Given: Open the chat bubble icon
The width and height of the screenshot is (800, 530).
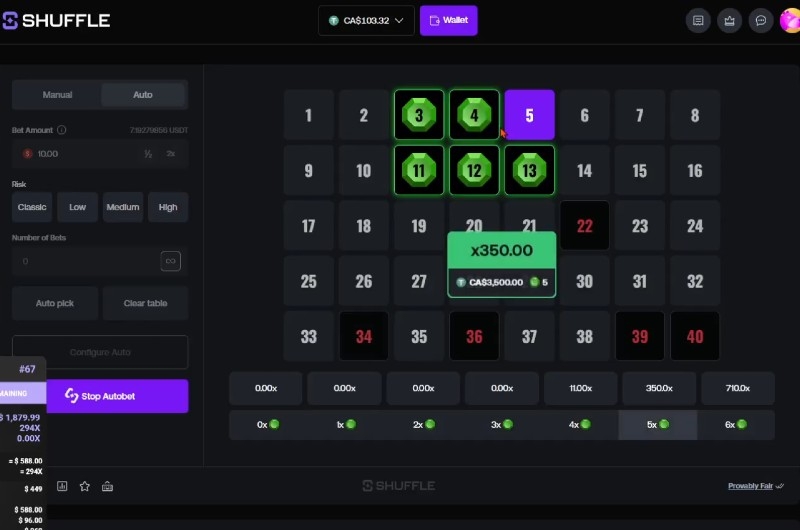Looking at the screenshot, I should (x=760, y=20).
